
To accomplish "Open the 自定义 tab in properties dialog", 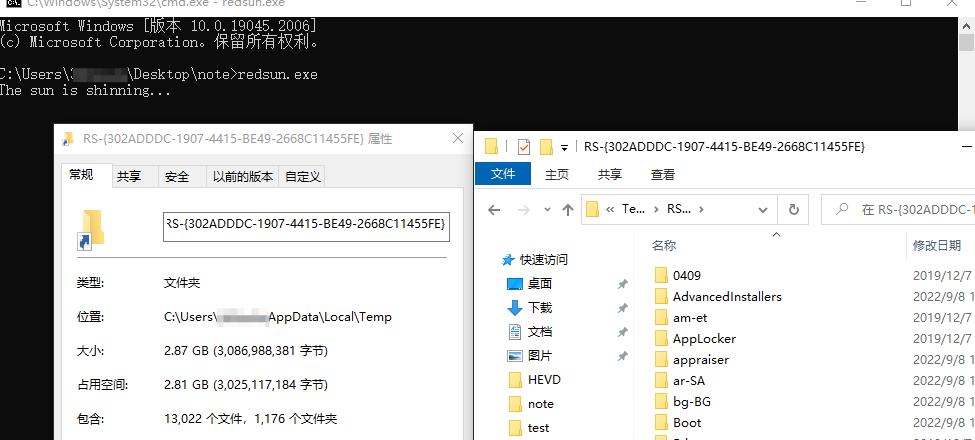I will point(303,176).
